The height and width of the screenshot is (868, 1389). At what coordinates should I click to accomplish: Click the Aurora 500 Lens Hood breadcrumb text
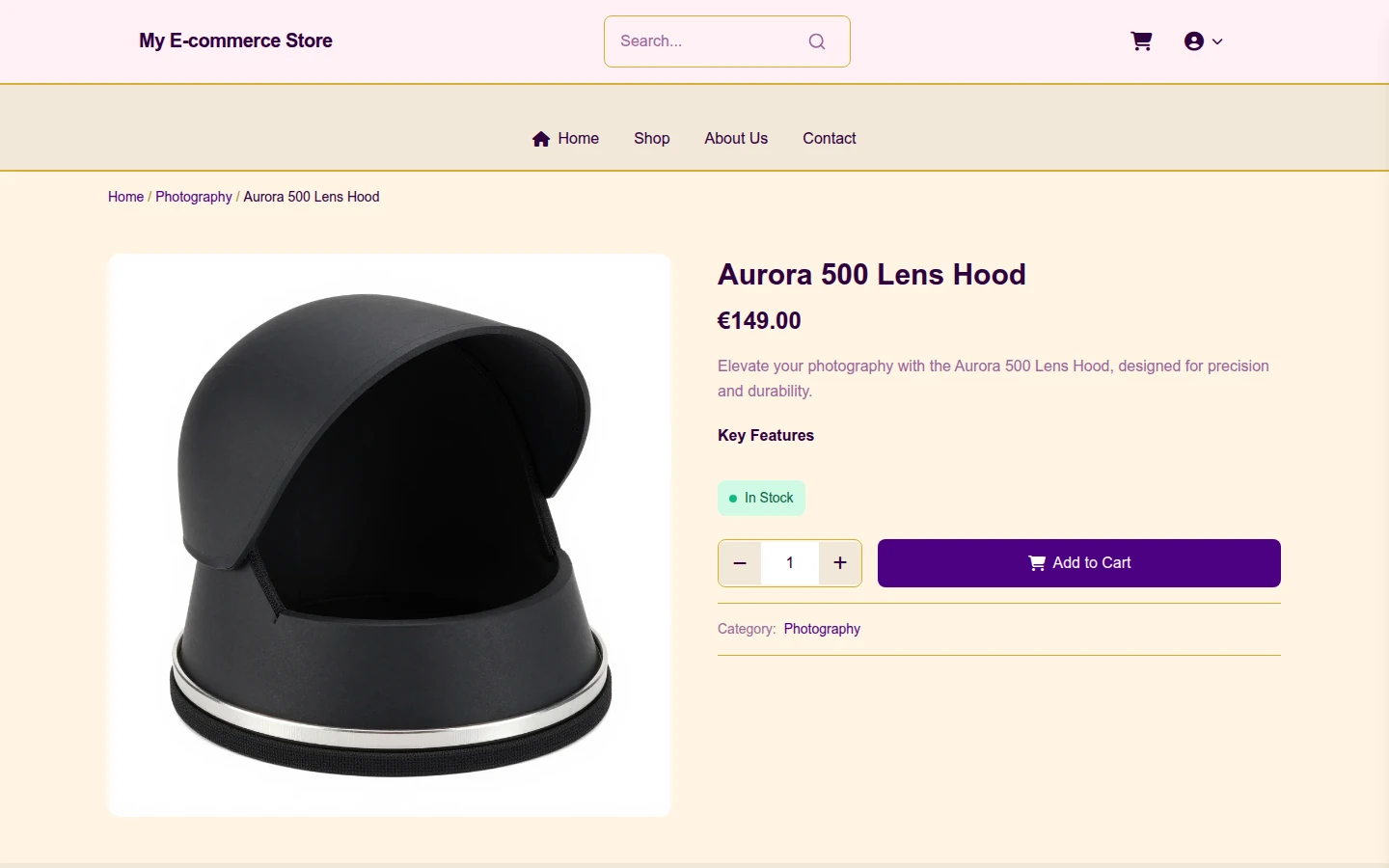point(312,197)
